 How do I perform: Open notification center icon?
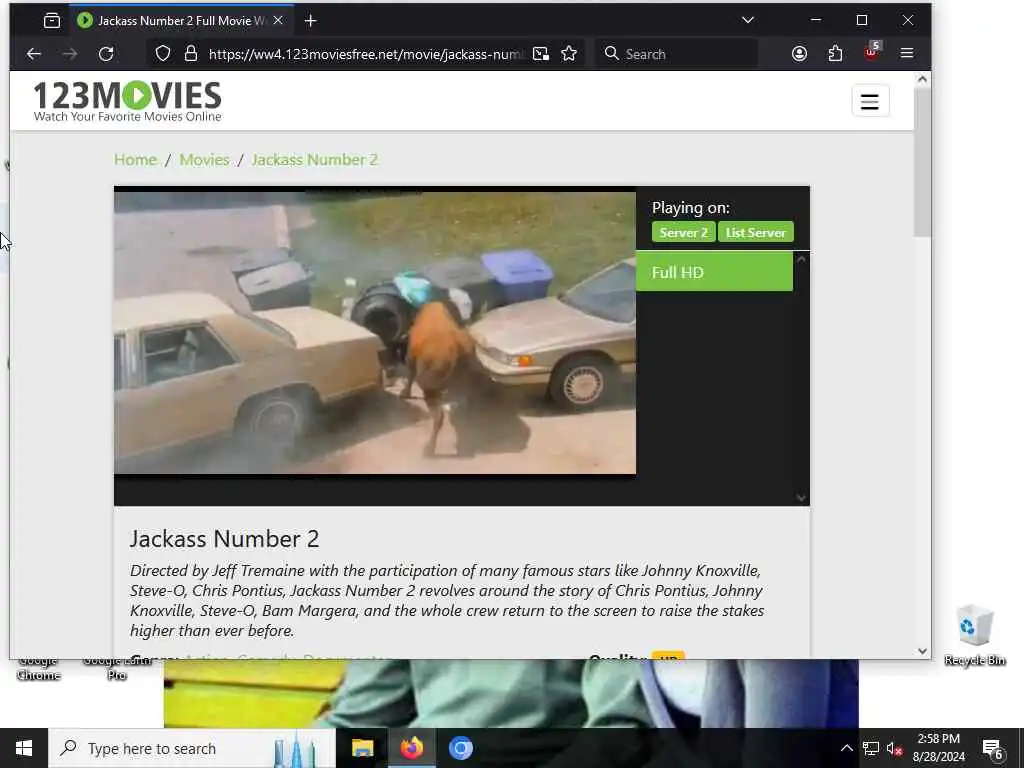[x=993, y=748]
